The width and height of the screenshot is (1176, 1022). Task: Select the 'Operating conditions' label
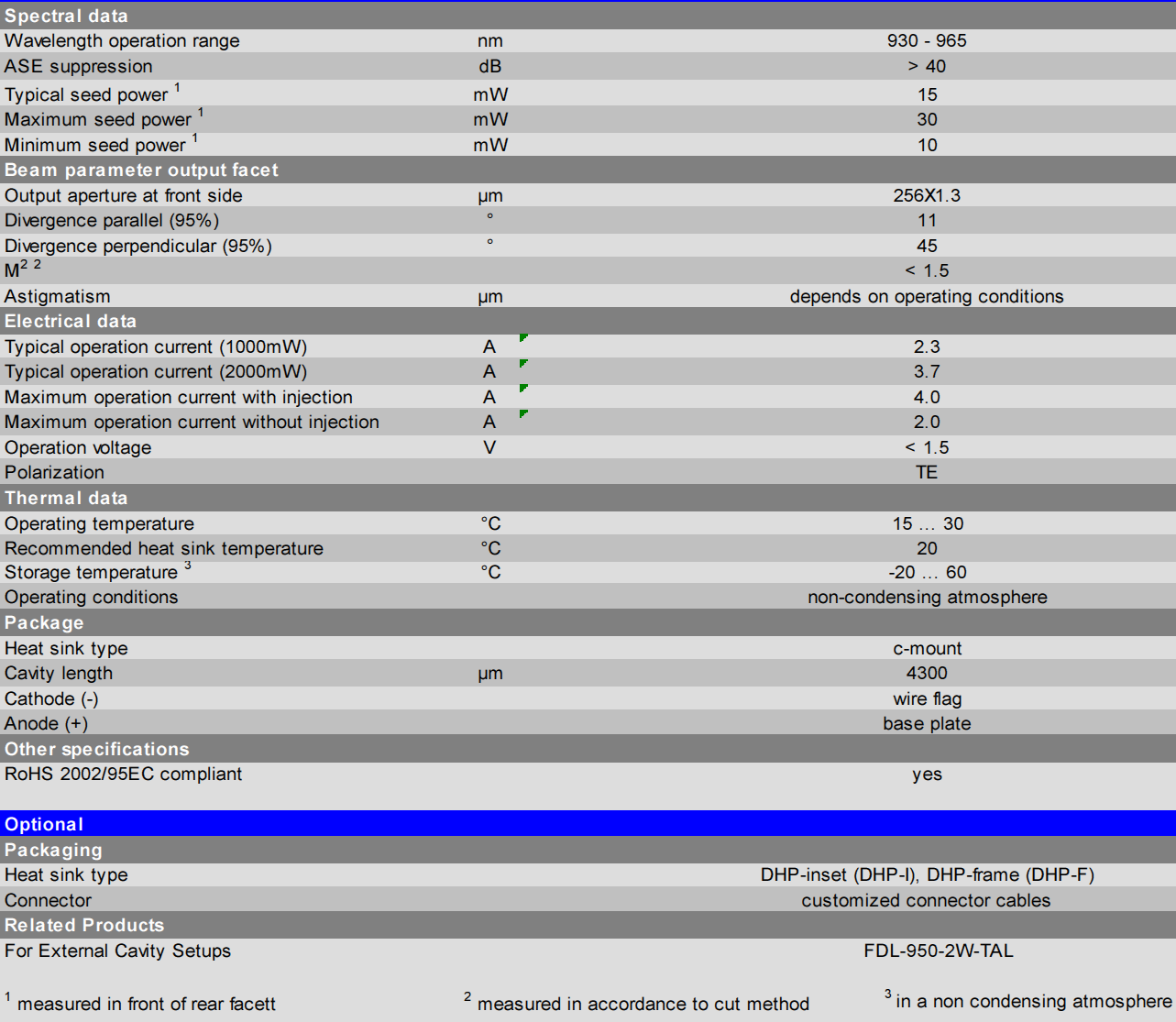[x=92, y=598]
